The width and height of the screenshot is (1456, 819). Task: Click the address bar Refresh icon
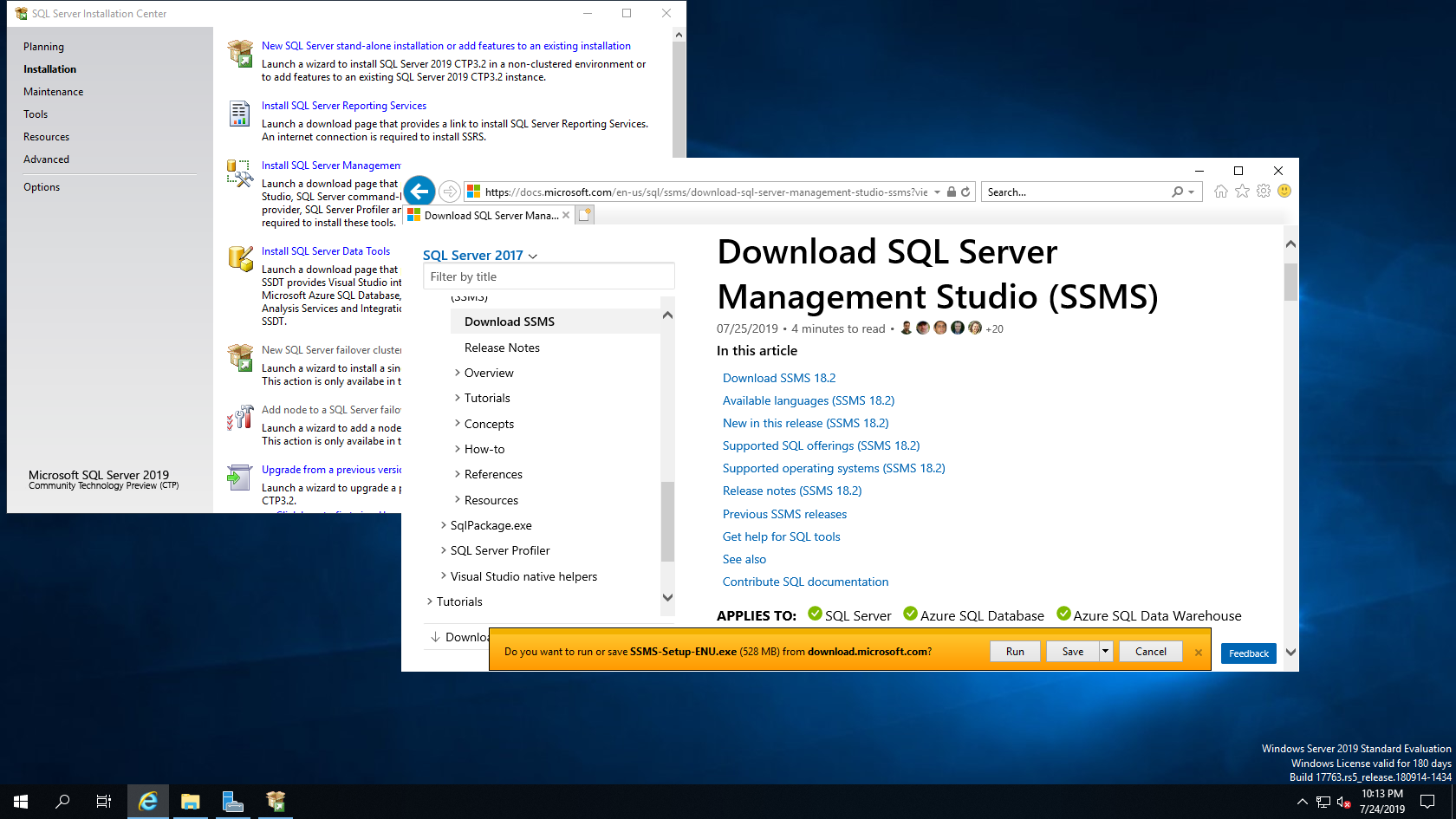coord(965,192)
